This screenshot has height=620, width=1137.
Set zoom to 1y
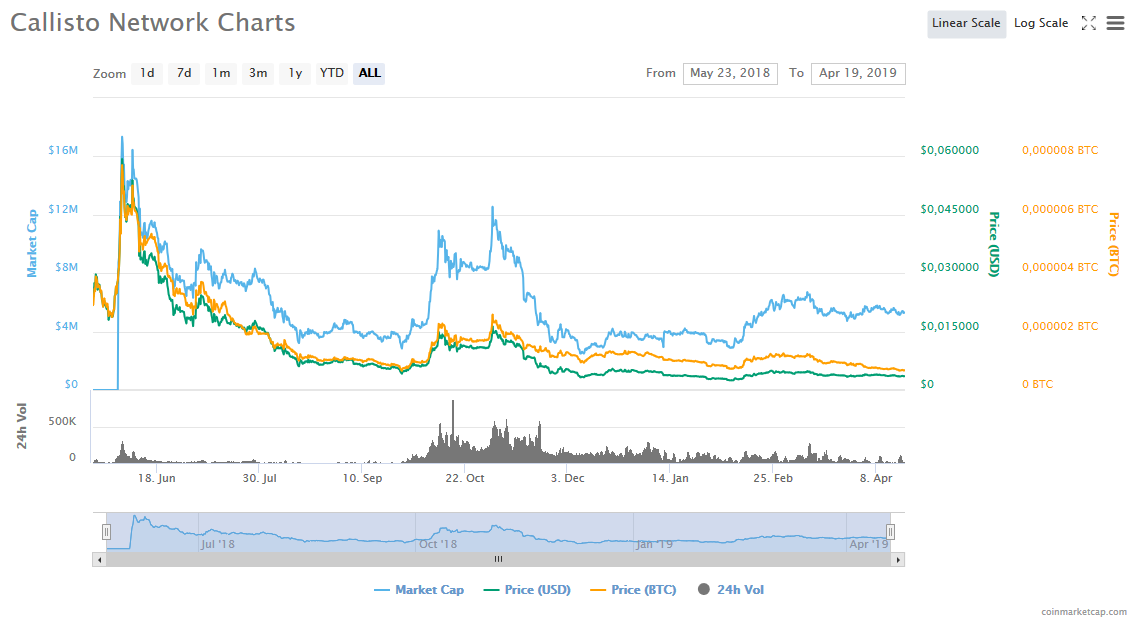tap(295, 73)
